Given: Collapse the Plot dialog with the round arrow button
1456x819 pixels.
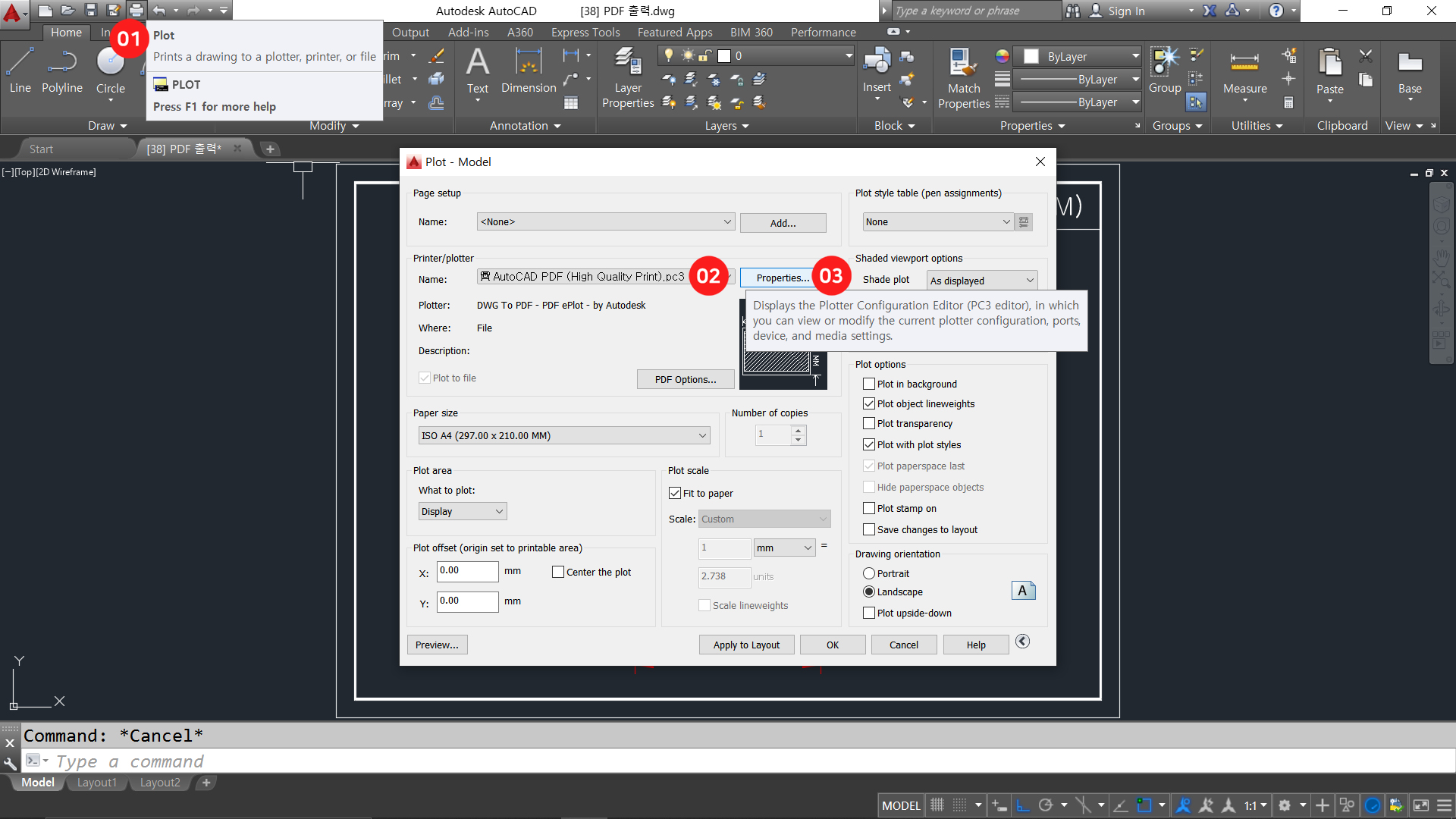Looking at the screenshot, I should (x=1023, y=642).
